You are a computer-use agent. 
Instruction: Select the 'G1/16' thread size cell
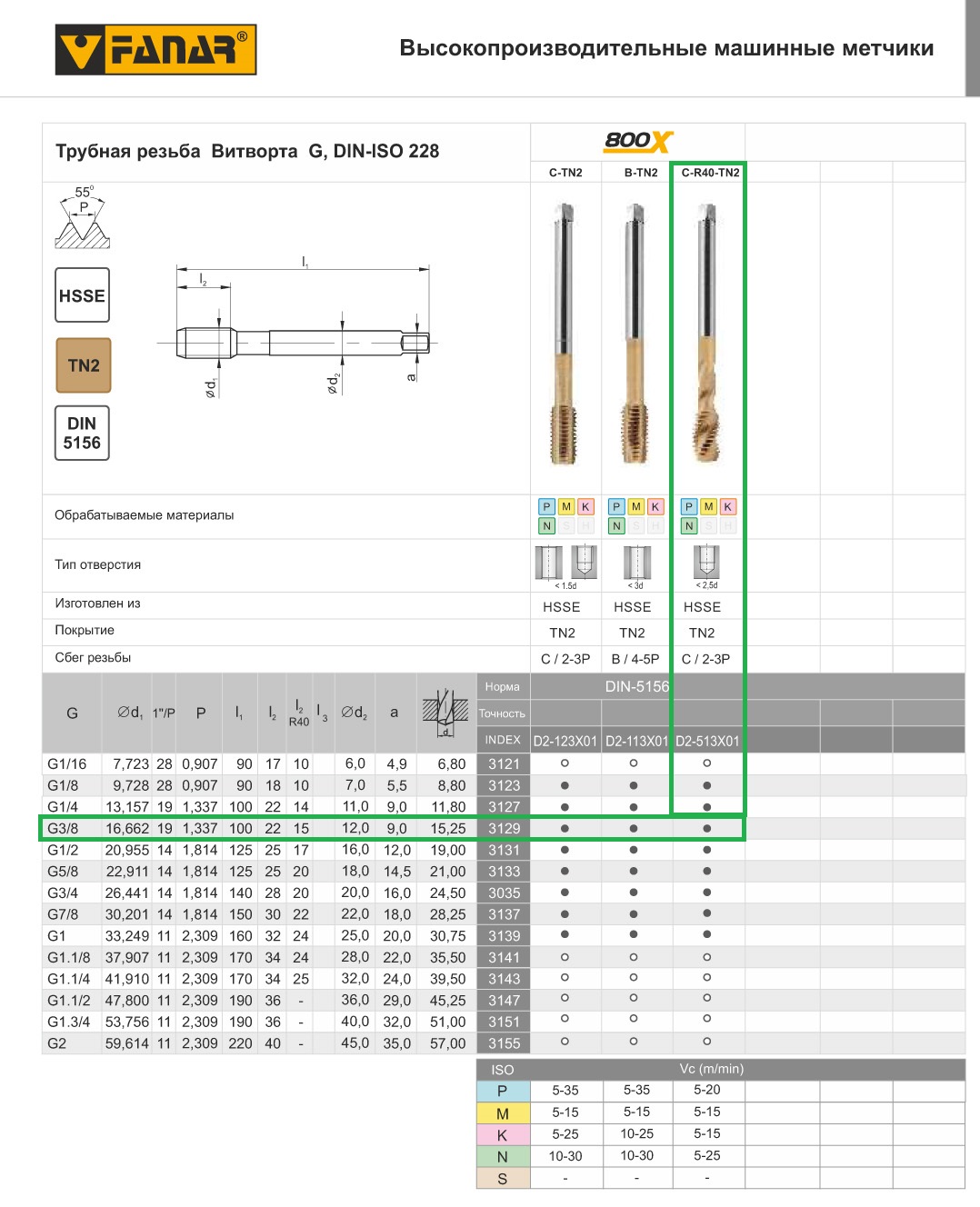pyautogui.click(x=67, y=764)
